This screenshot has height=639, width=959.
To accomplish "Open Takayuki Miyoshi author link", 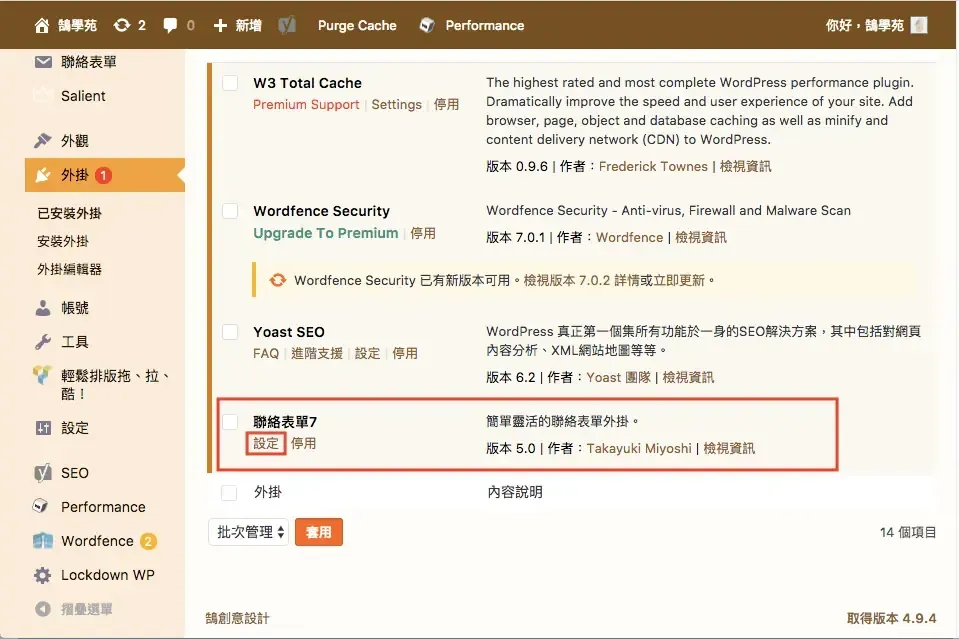I will (x=639, y=448).
